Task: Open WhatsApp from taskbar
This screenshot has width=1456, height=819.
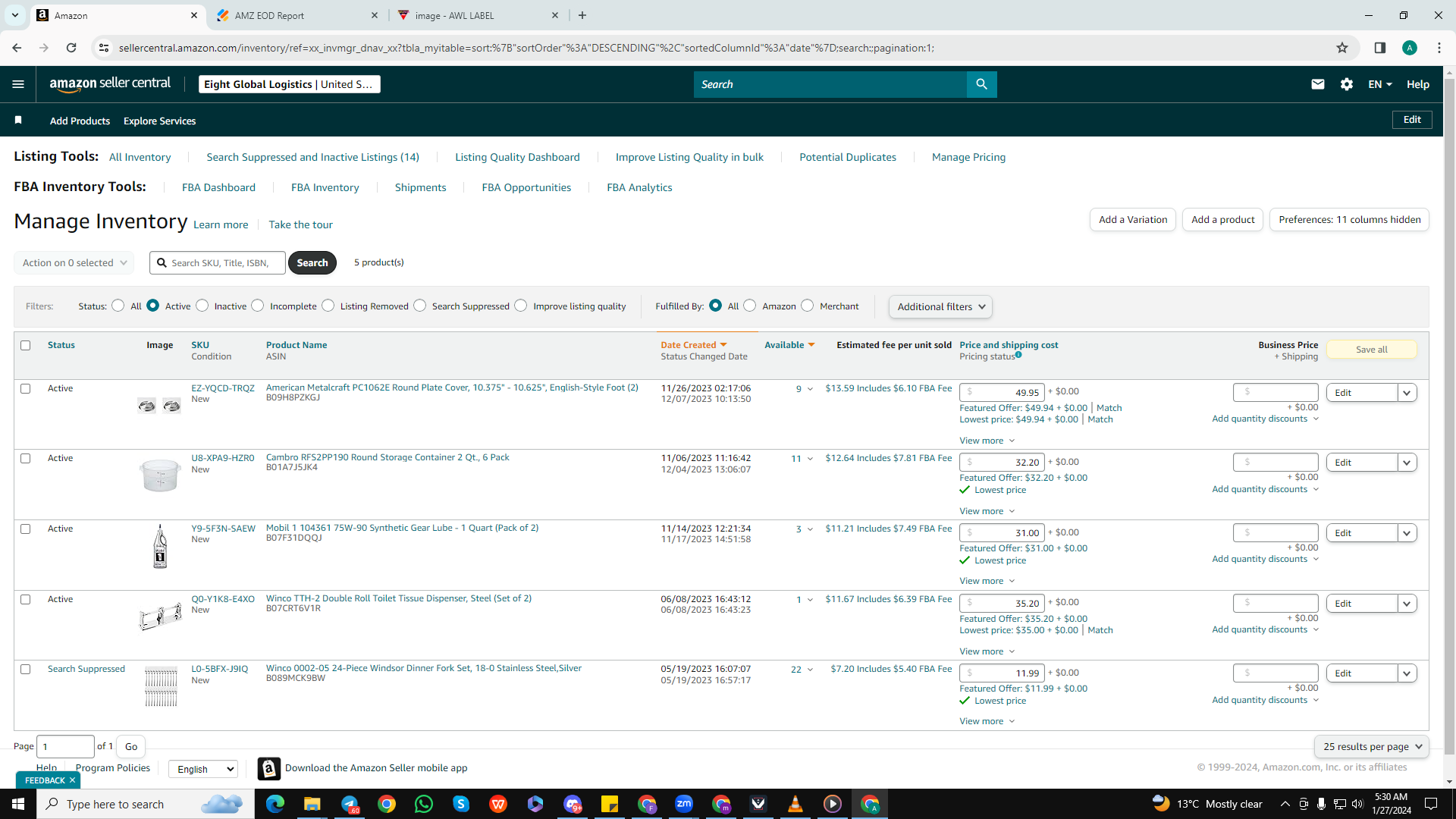Action: [424, 804]
